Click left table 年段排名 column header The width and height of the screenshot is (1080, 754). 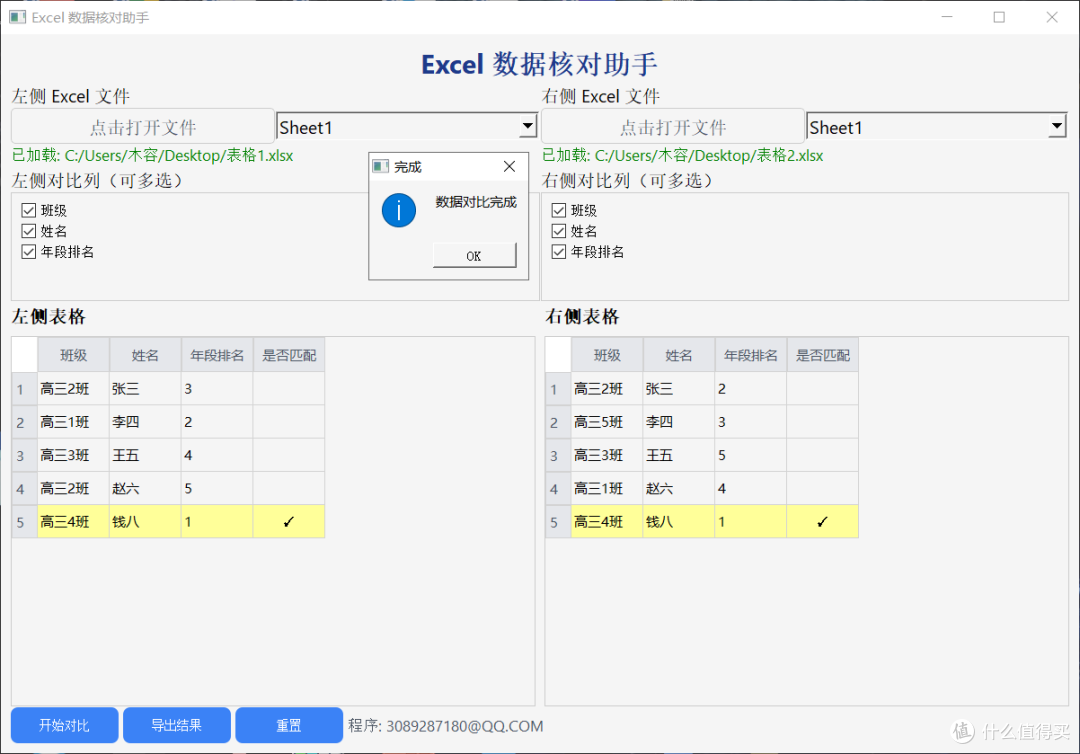point(217,355)
